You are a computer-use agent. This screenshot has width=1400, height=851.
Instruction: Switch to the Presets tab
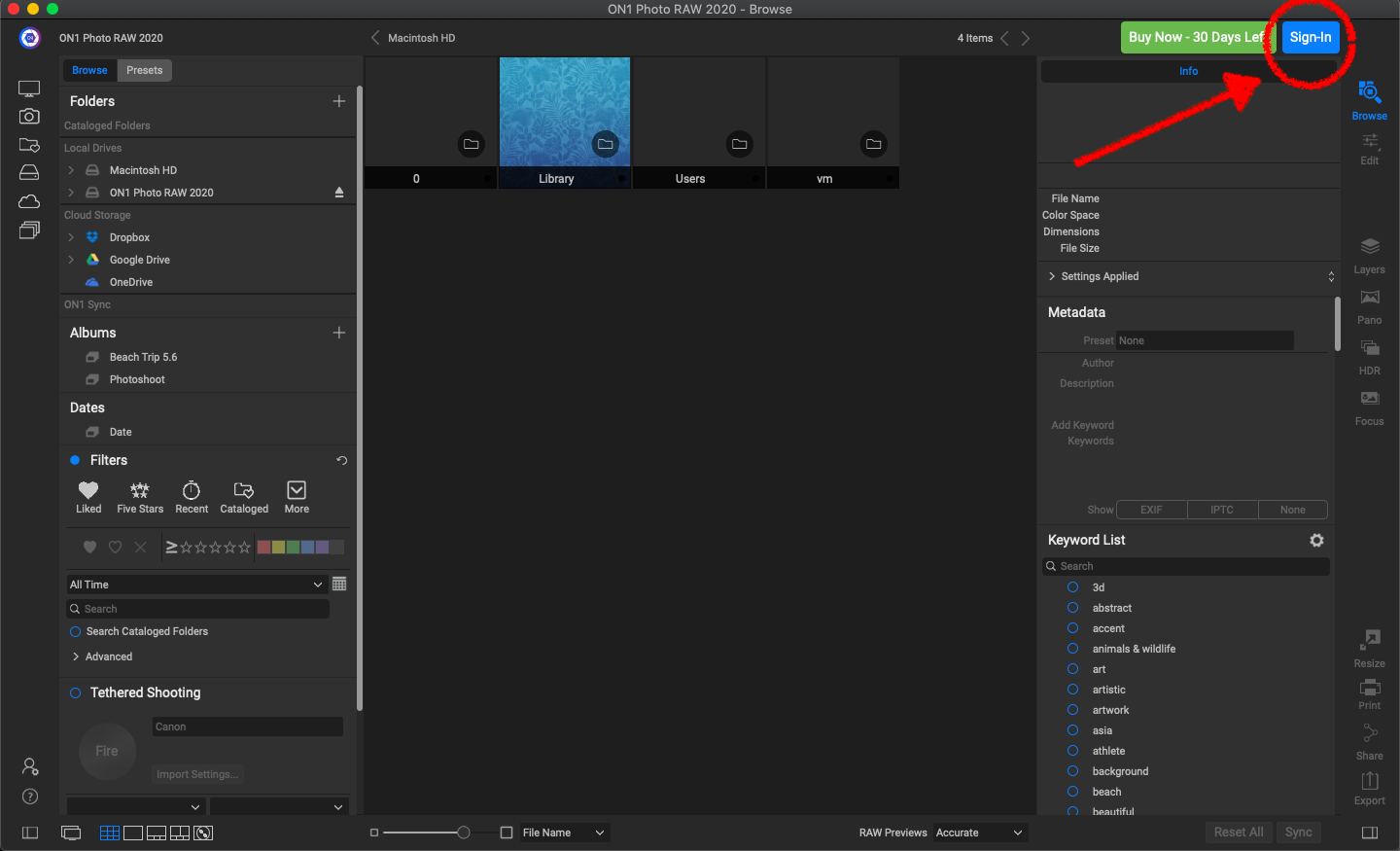[144, 70]
